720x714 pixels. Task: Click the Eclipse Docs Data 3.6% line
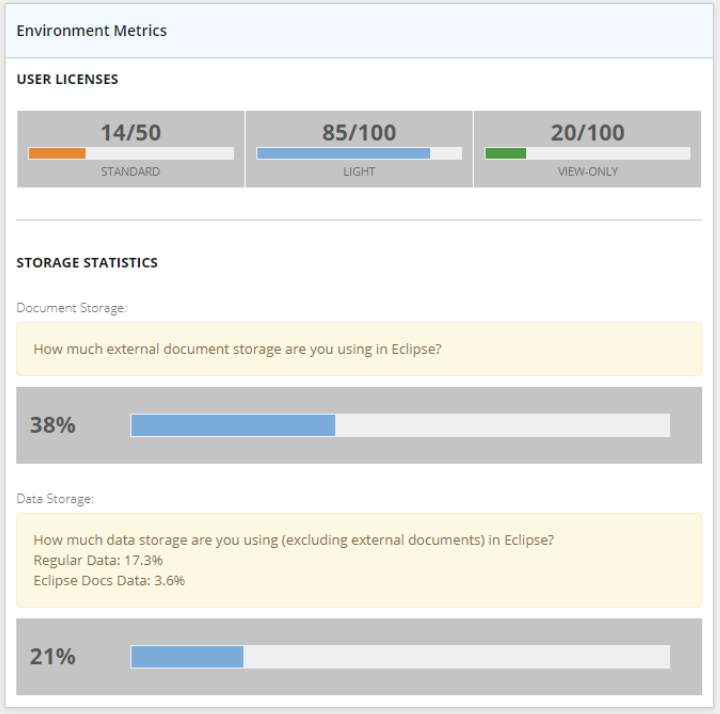click(x=109, y=580)
